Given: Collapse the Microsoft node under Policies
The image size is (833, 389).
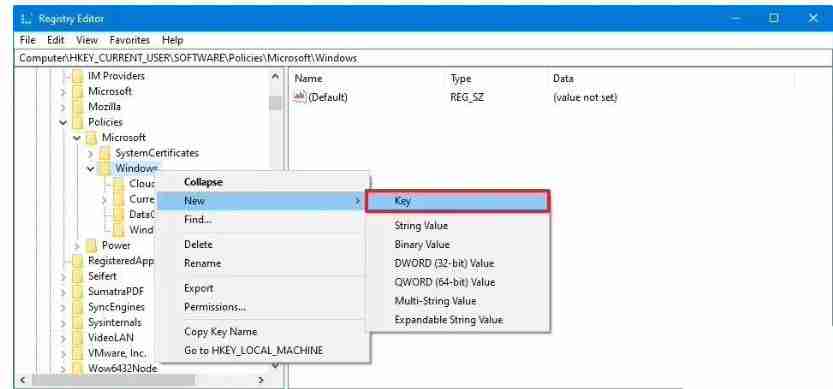Looking at the screenshot, I should 77,138.
